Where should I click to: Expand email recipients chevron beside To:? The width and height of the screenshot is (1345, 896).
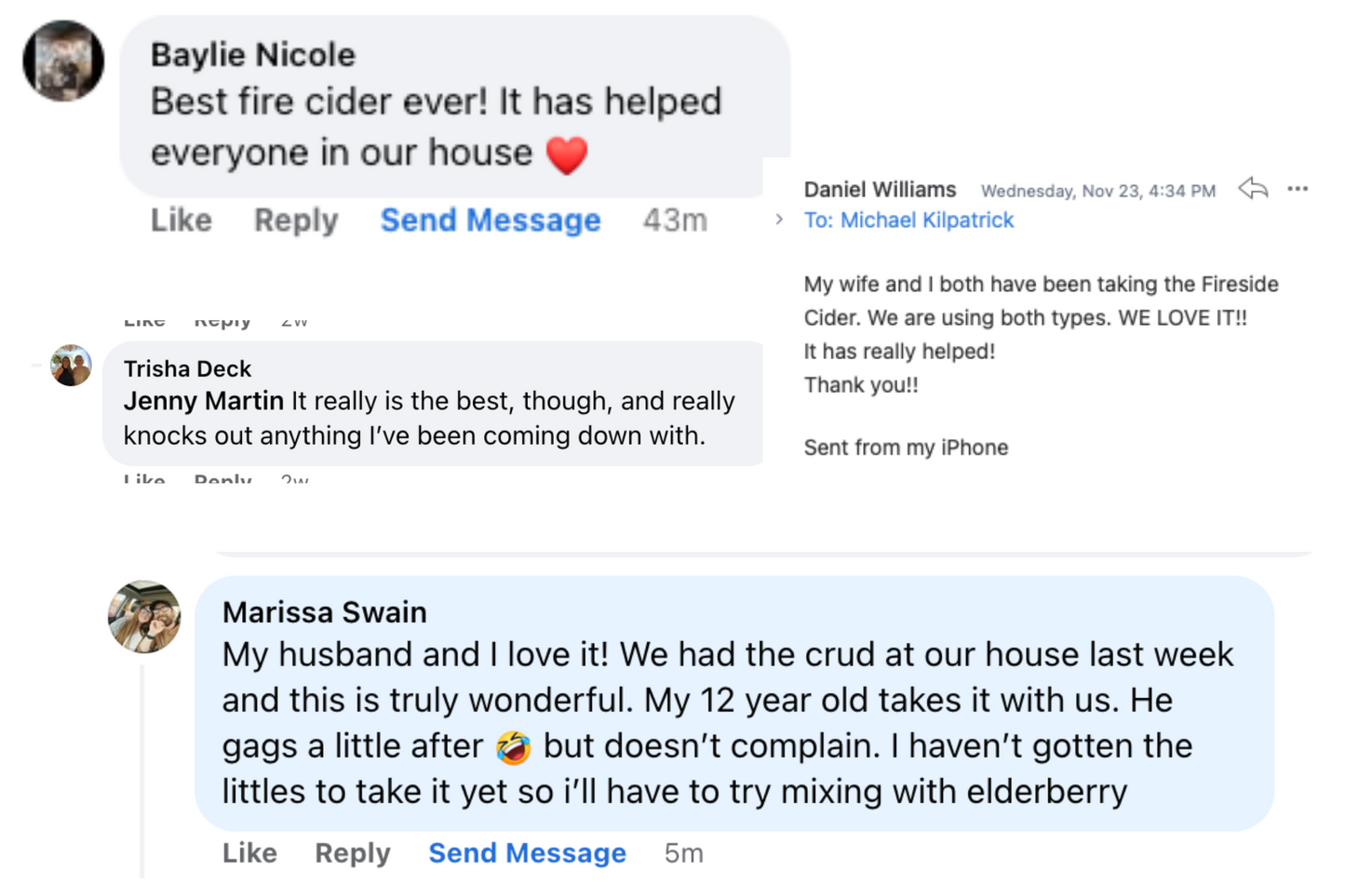(779, 221)
